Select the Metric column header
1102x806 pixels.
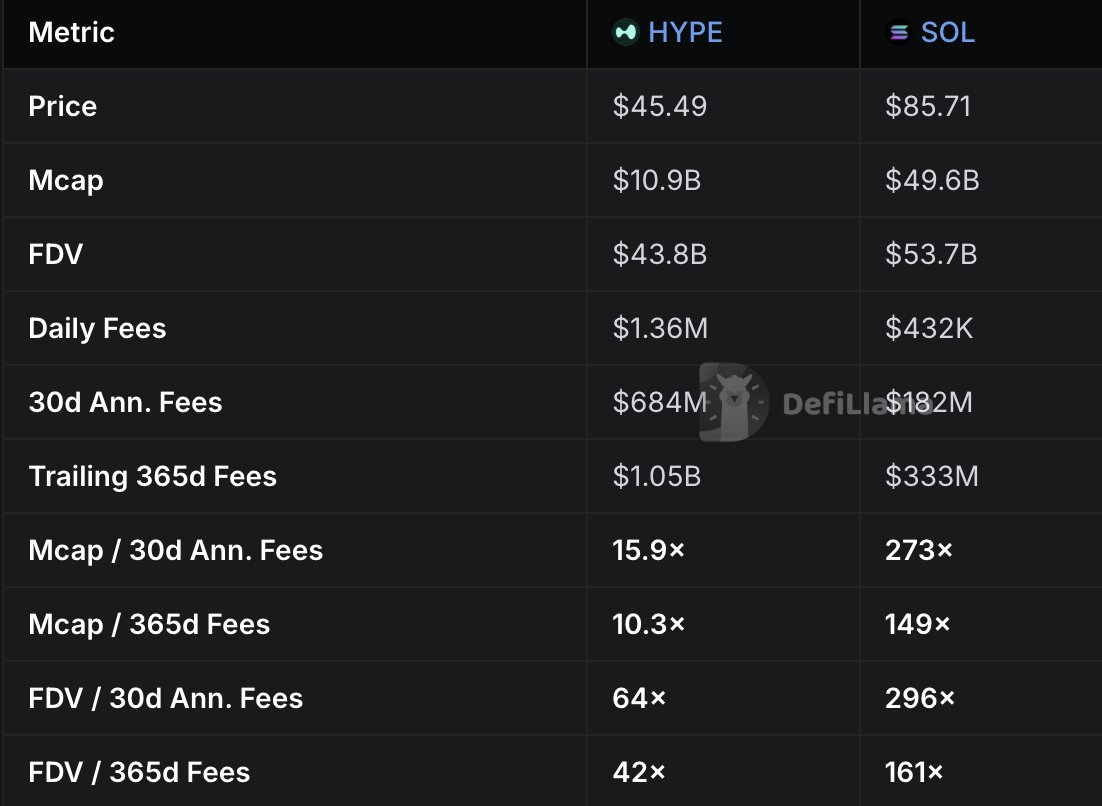(x=72, y=32)
